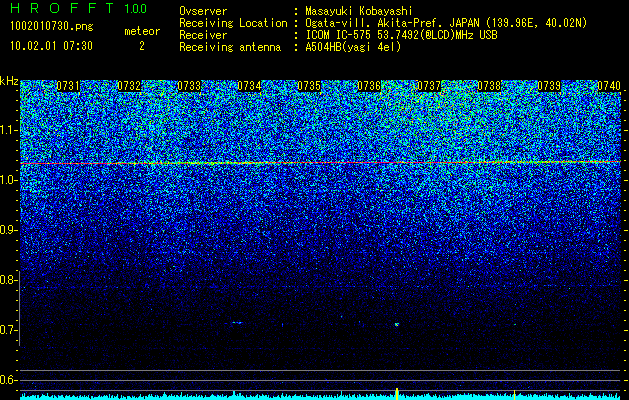Click the 0740 time marker
629x400 pixels.
click(x=609, y=86)
